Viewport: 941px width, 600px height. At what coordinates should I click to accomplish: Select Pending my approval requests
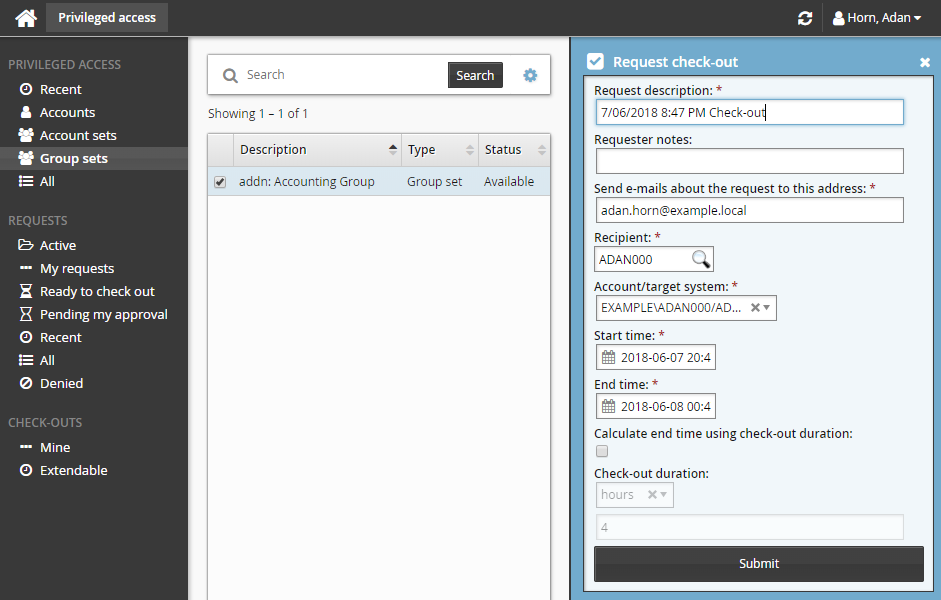point(103,314)
